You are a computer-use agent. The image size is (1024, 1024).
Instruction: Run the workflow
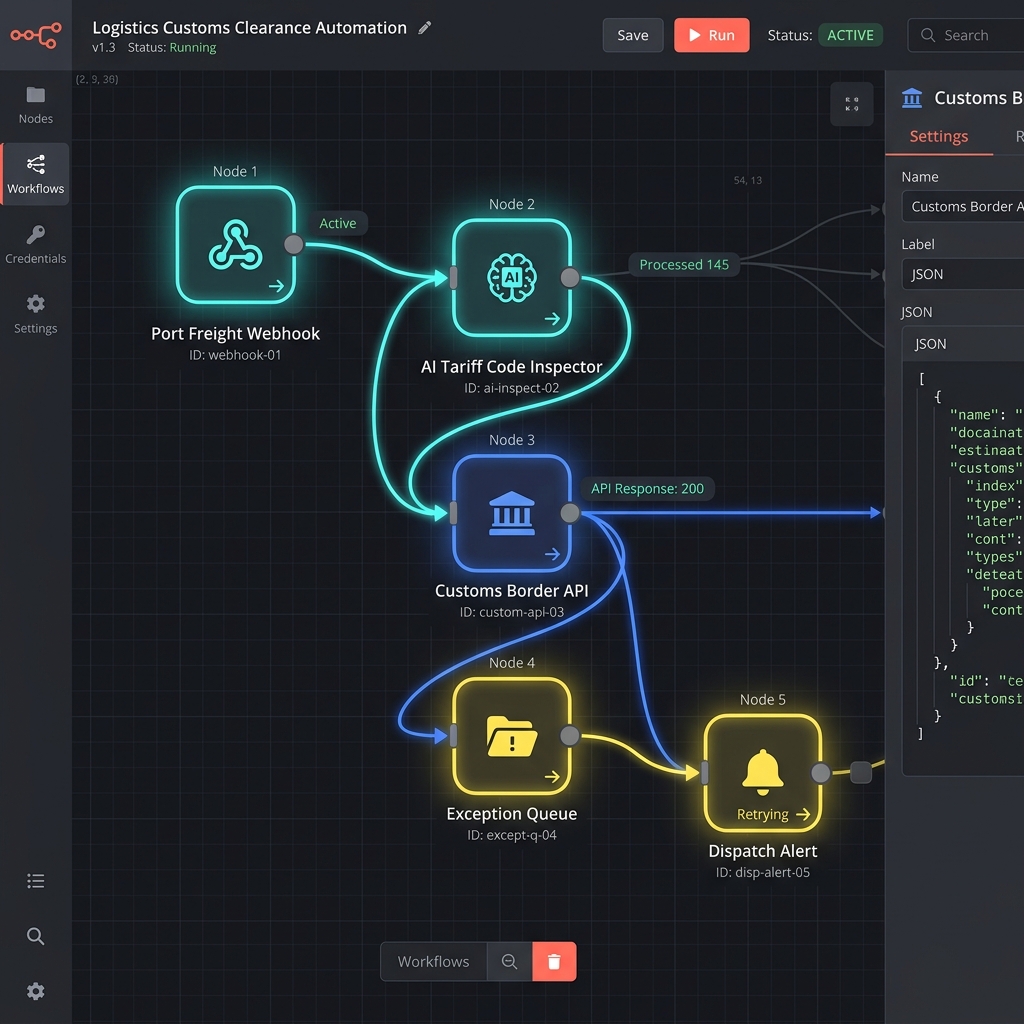712,35
